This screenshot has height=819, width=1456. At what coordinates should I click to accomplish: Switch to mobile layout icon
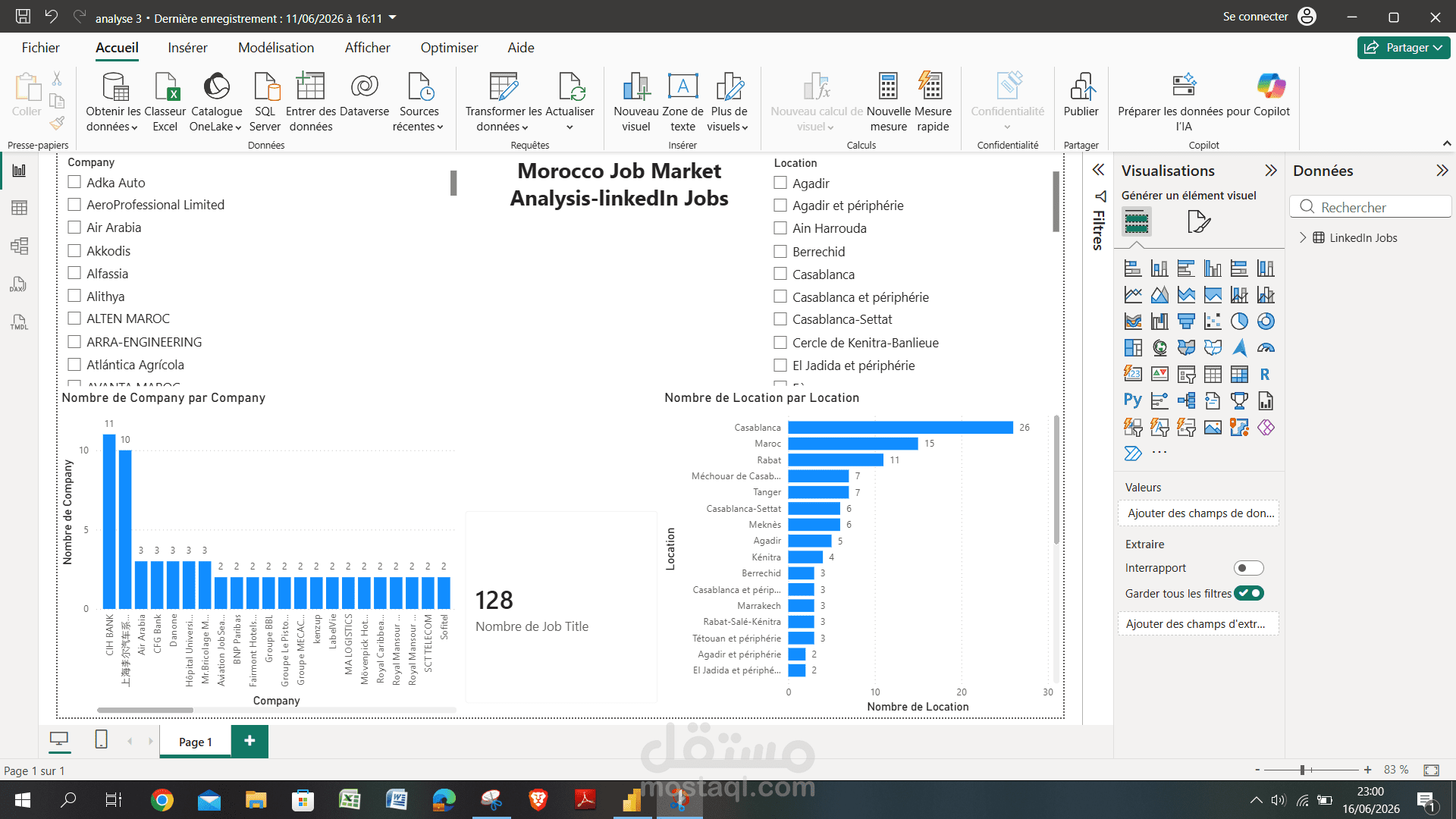tap(101, 739)
